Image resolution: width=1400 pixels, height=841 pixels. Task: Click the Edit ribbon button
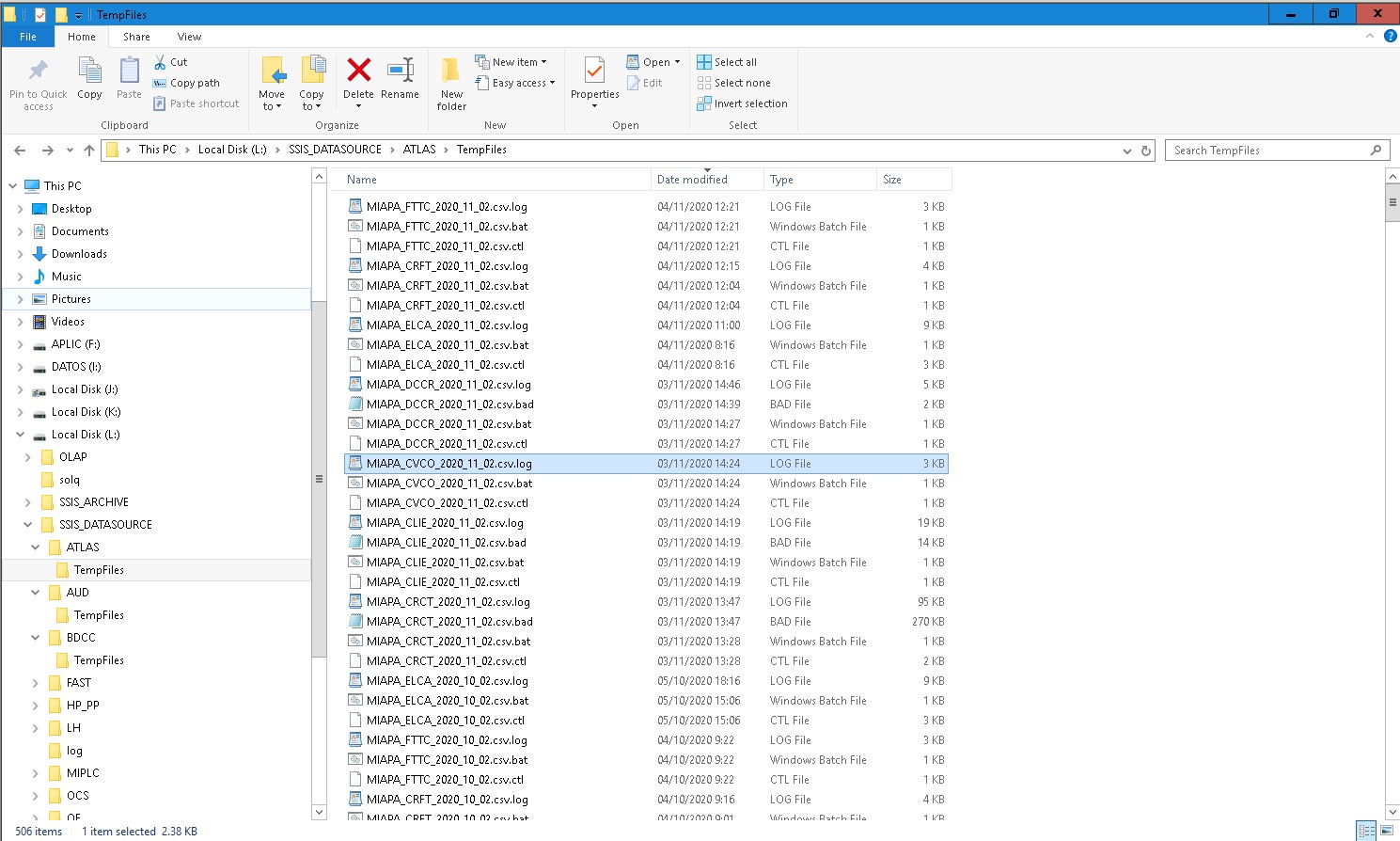(x=645, y=83)
